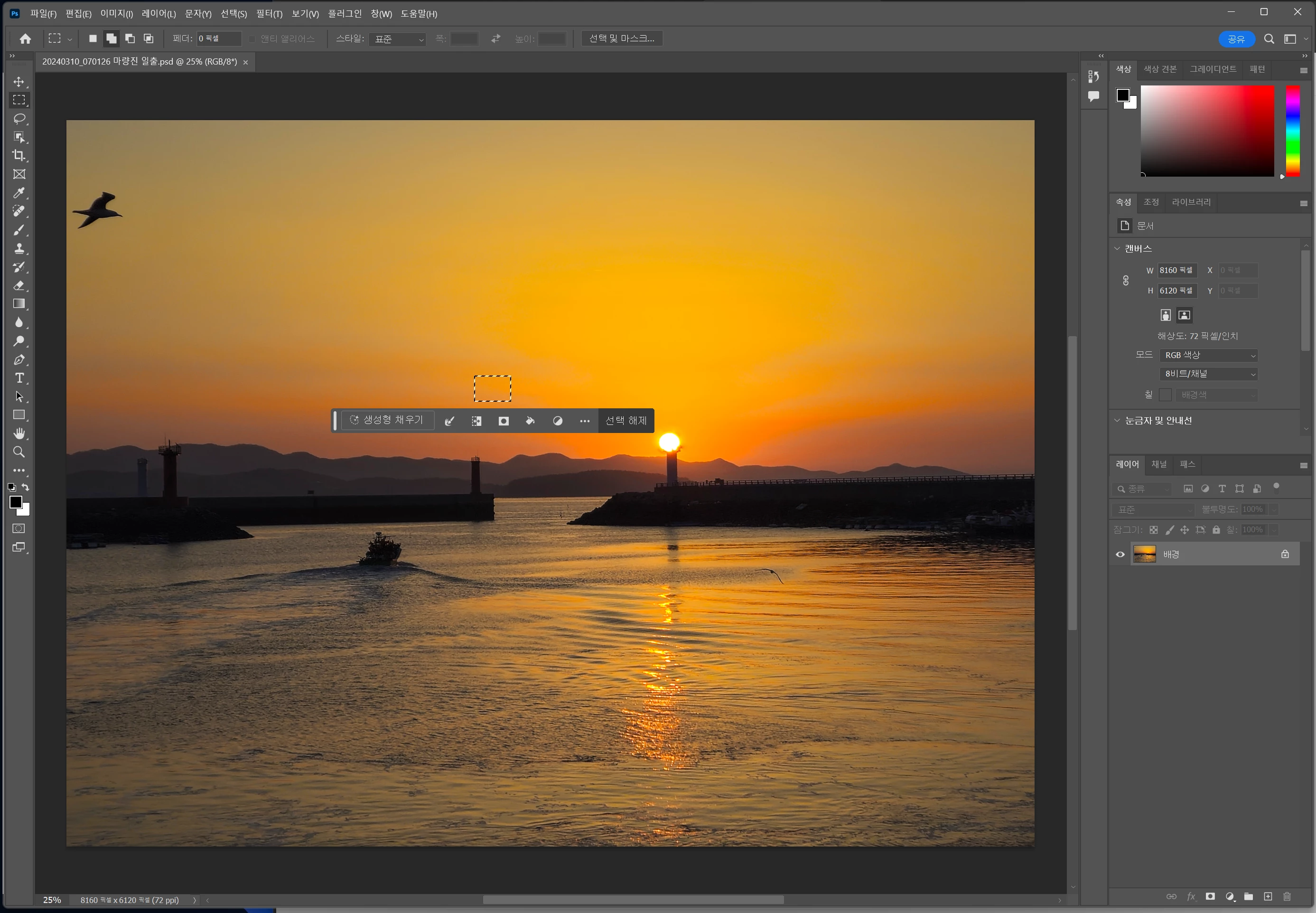Create a new layer icon

click(1268, 896)
